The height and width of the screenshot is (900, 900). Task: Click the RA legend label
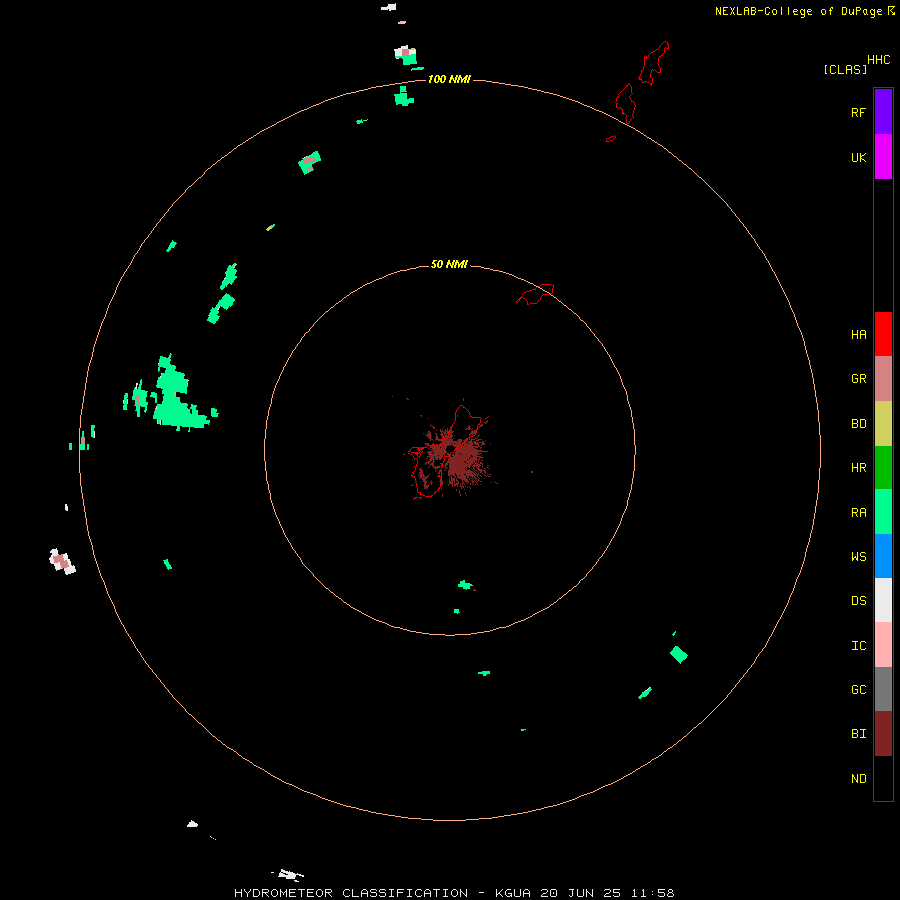858,512
